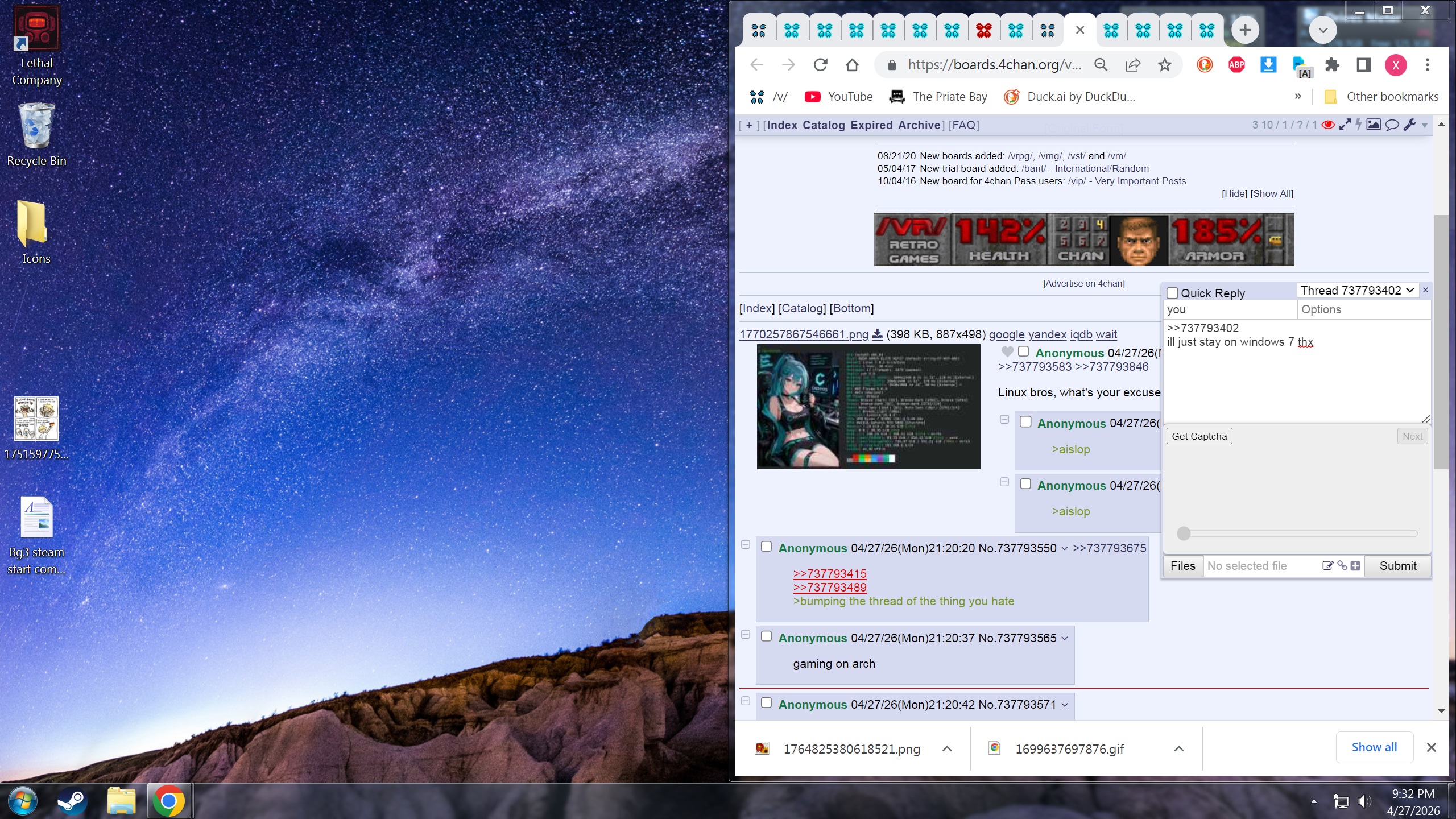Open the Thread 737793402 dropdown
Image resolution: width=1456 pixels, height=819 pixels.
click(x=1357, y=291)
